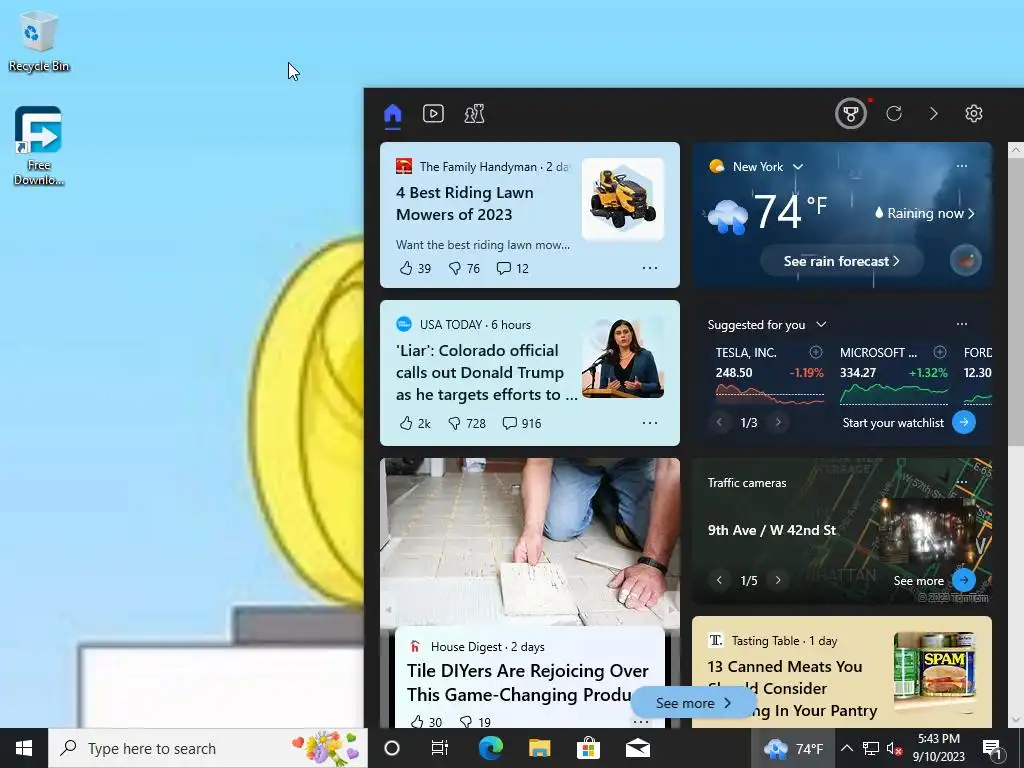This screenshot has height=768, width=1024.
Task: Click the 74°F weather taskbar widget
Action: click(x=793, y=748)
